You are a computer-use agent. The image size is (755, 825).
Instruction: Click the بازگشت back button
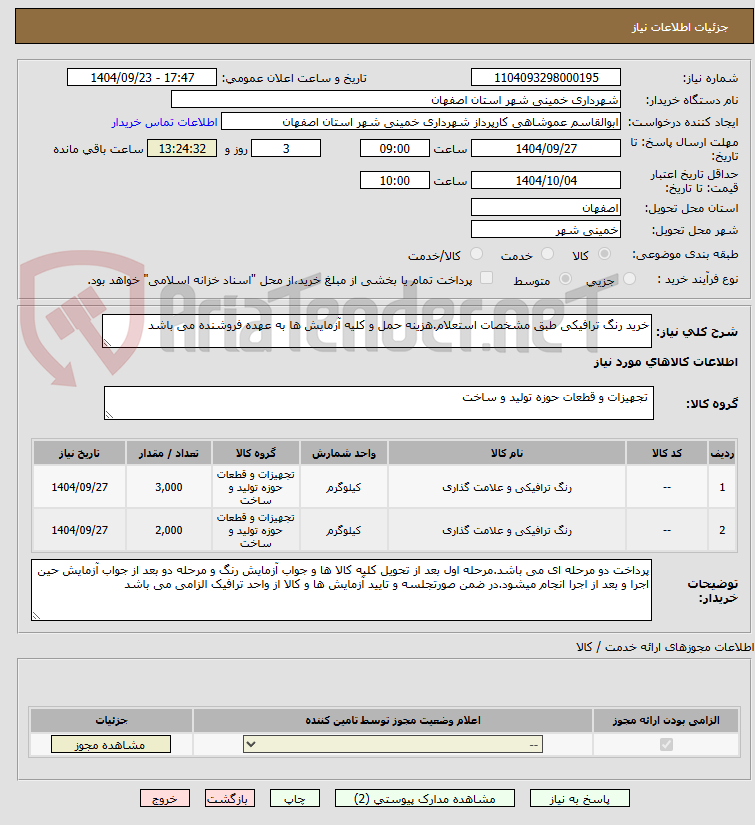pyautogui.click(x=230, y=798)
